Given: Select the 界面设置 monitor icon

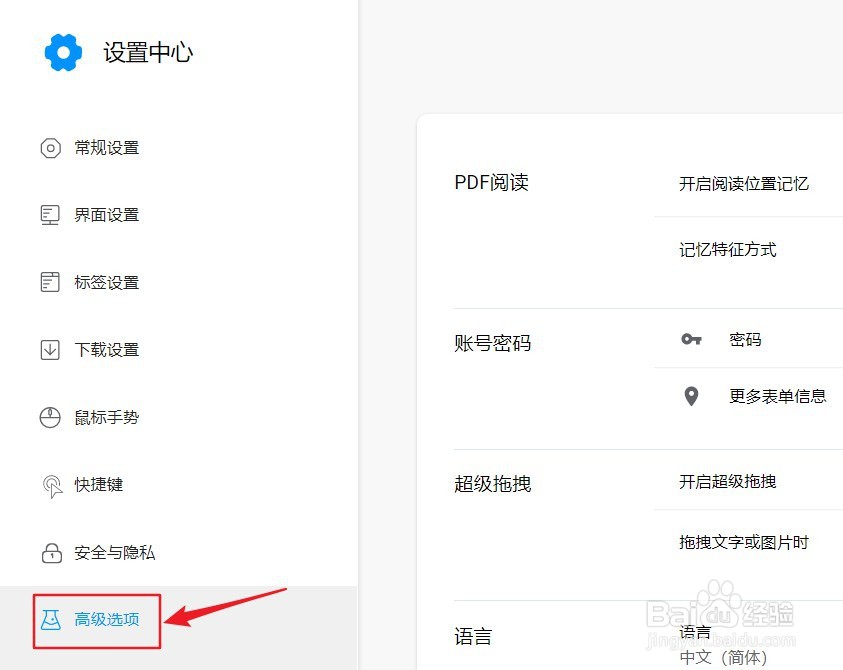Looking at the screenshot, I should (50, 214).
